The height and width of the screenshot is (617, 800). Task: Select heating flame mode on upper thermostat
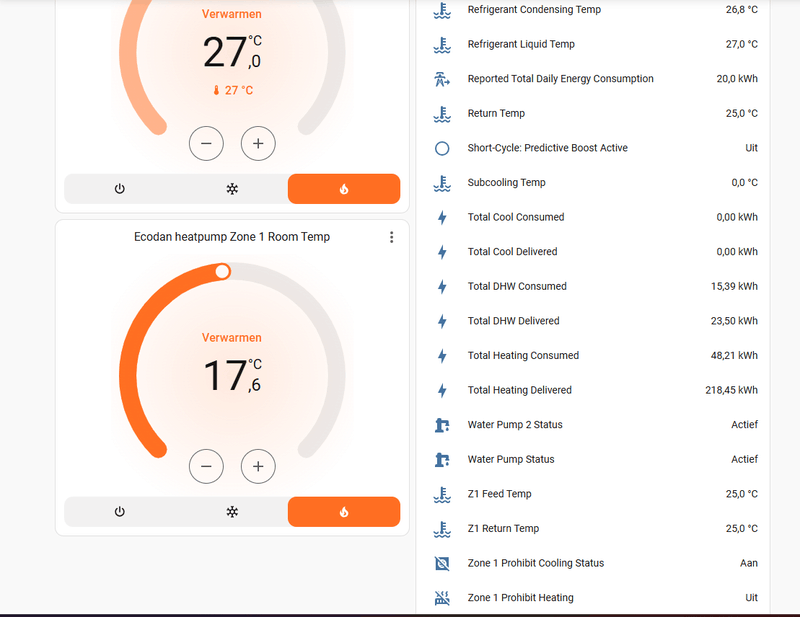click(344, 189)
